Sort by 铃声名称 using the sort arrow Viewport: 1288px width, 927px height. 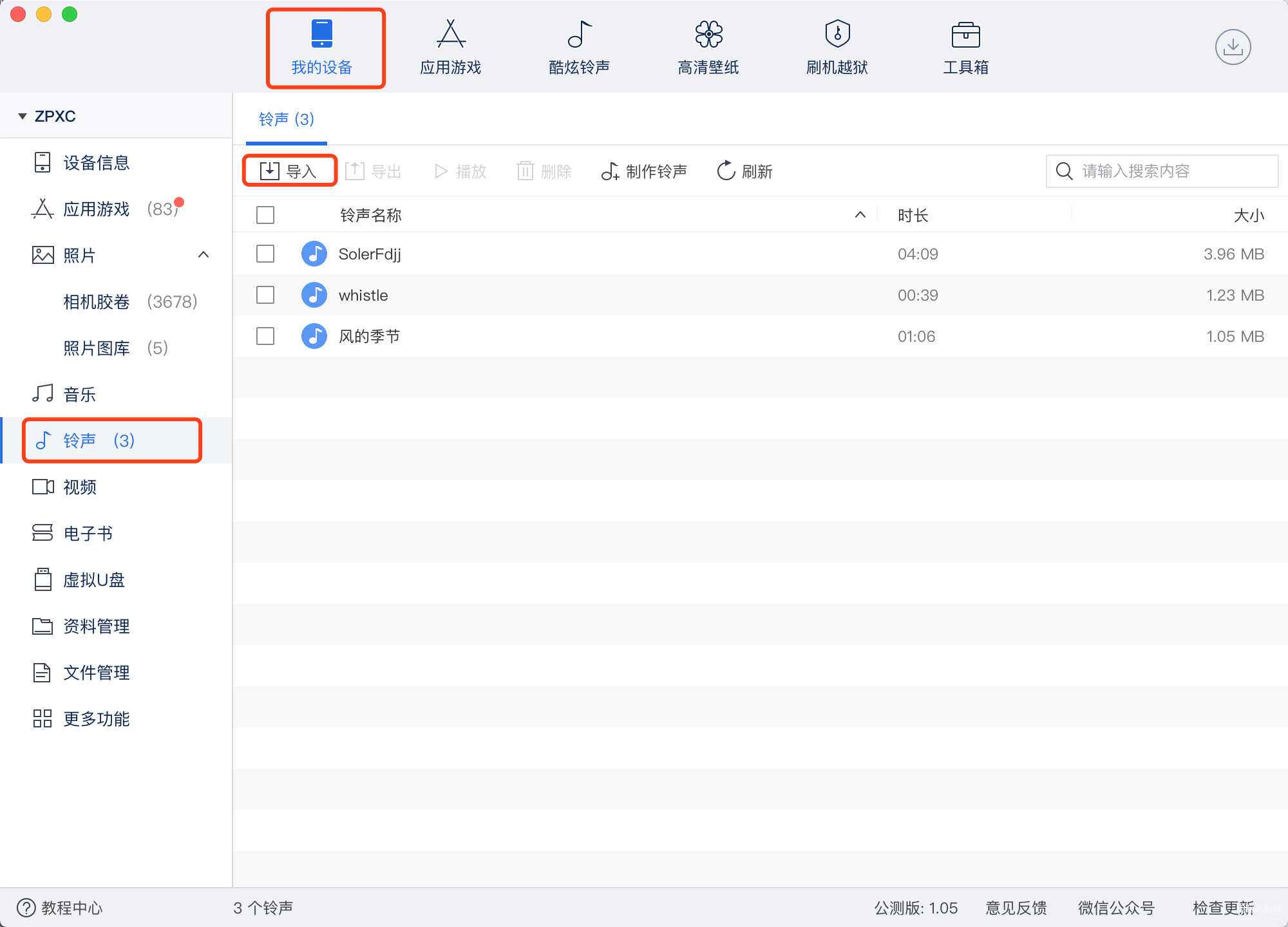click(860, 215)
